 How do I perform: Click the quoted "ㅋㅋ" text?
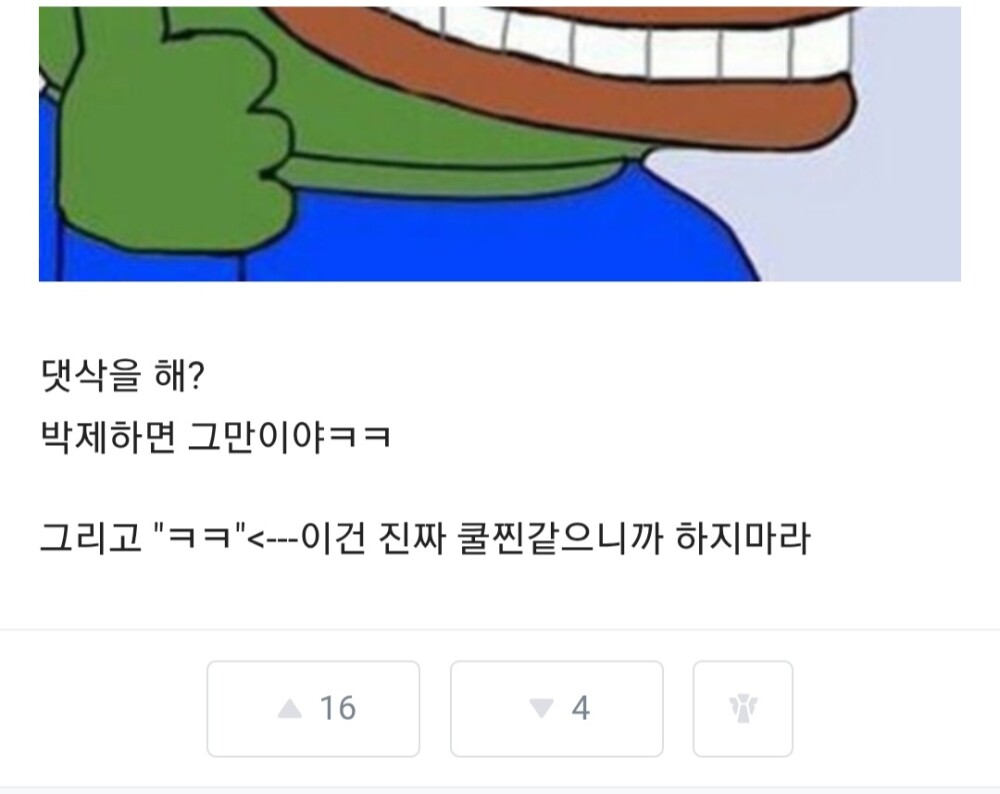pos(201,536)
